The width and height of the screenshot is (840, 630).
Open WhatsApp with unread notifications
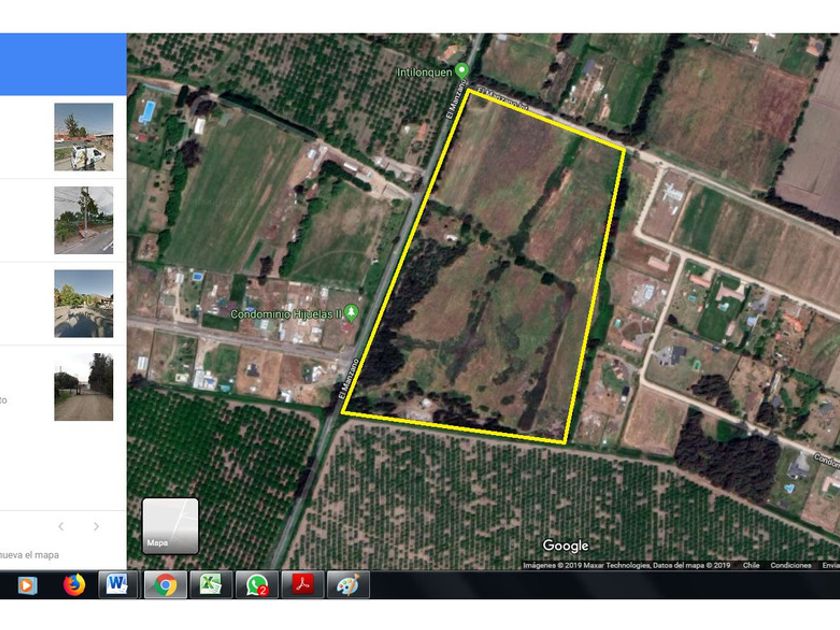(x=257, y=585)
